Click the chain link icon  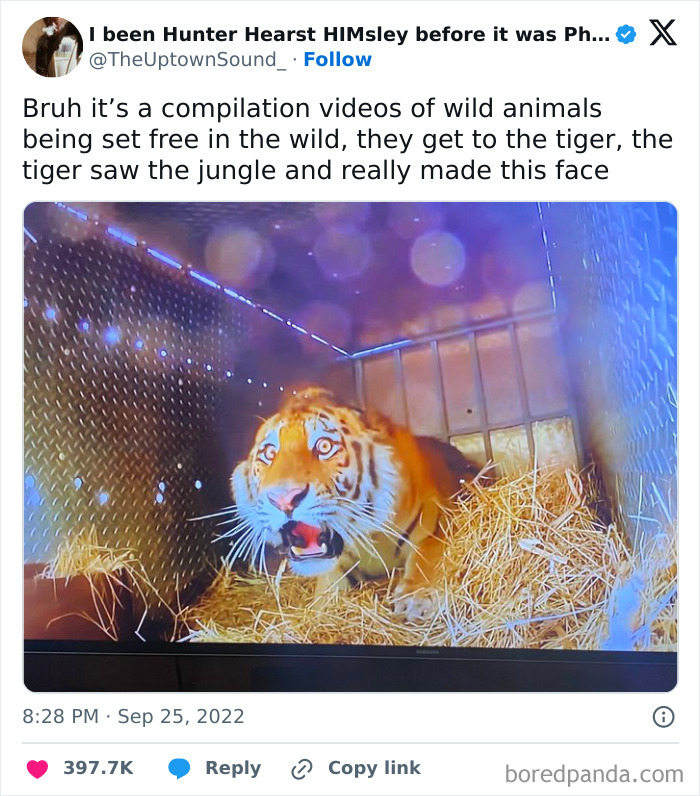(x=301, y=768)
